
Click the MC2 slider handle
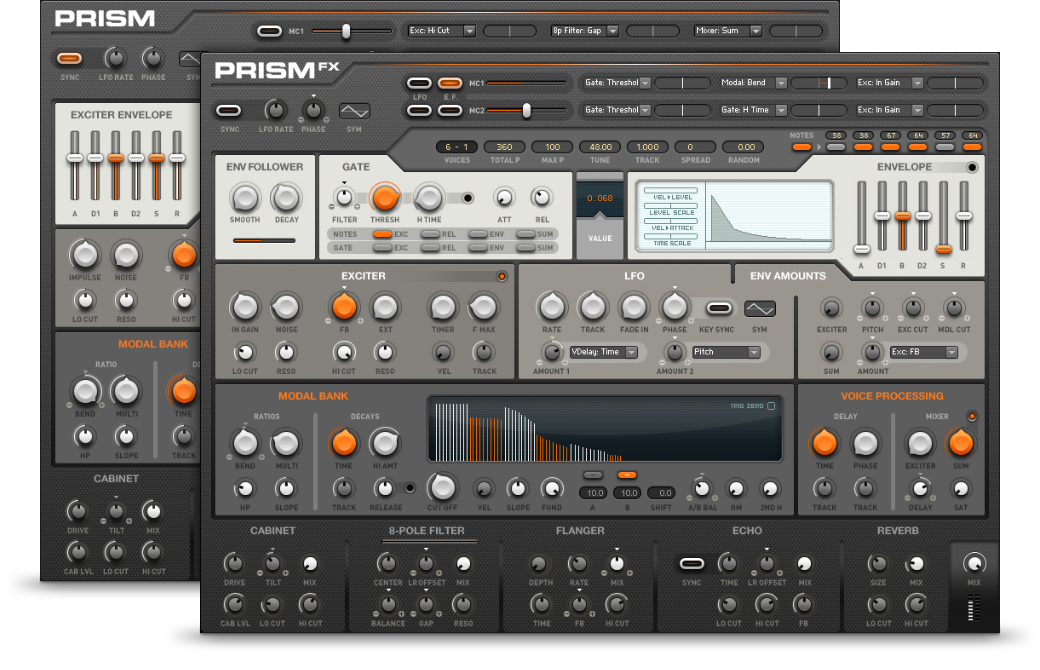pos(527,110)
